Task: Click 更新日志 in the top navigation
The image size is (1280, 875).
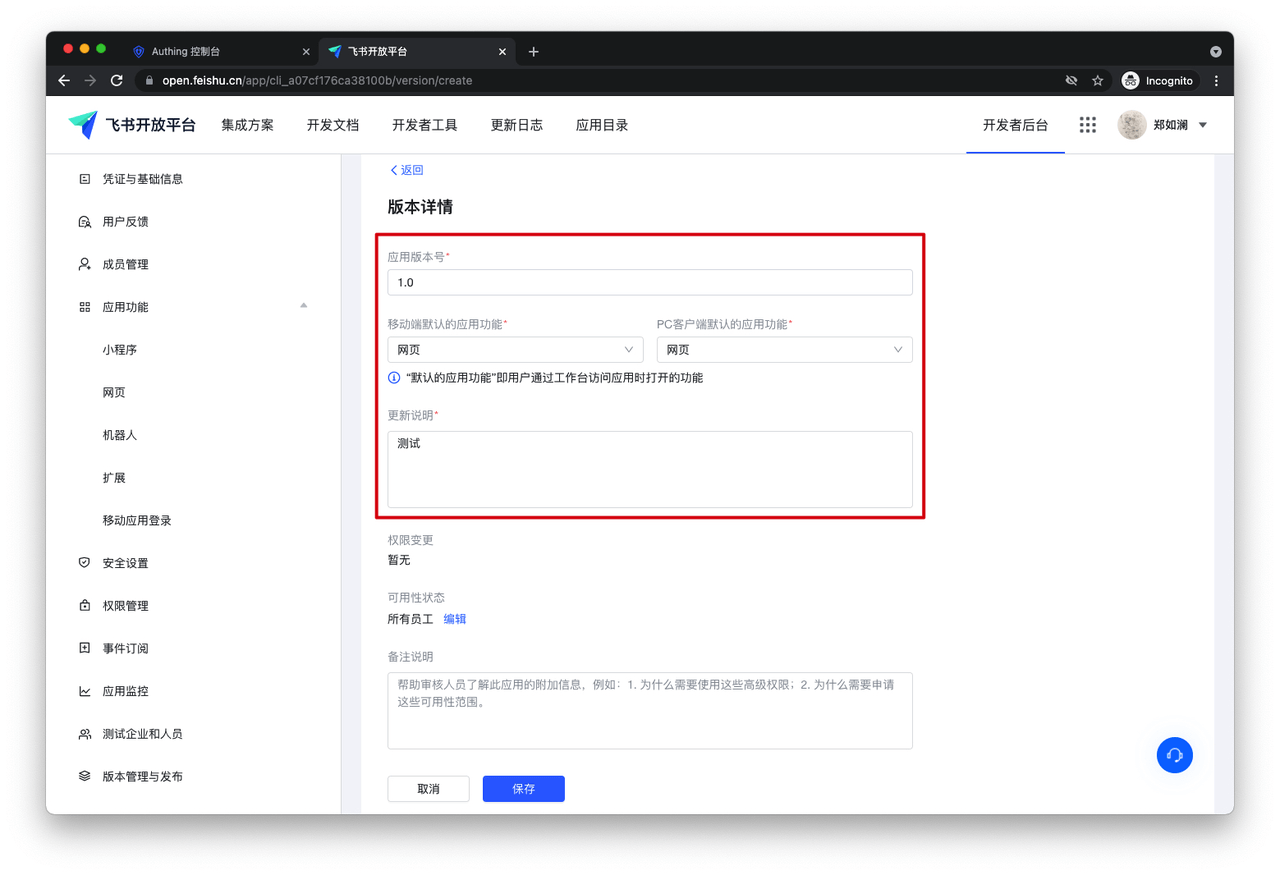Action: (516, 124)
